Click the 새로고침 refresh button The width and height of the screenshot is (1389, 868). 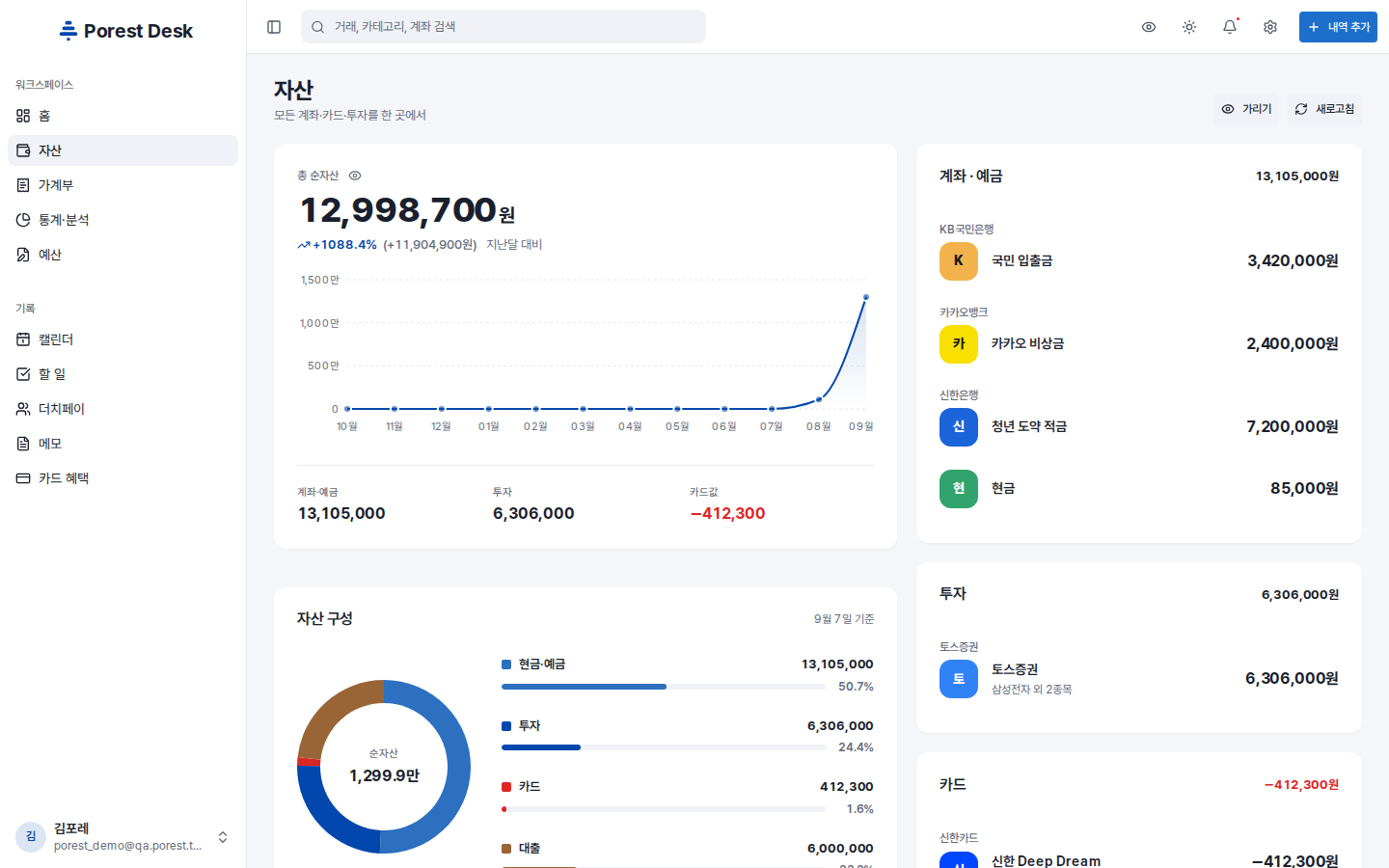tap(1323, 109)
